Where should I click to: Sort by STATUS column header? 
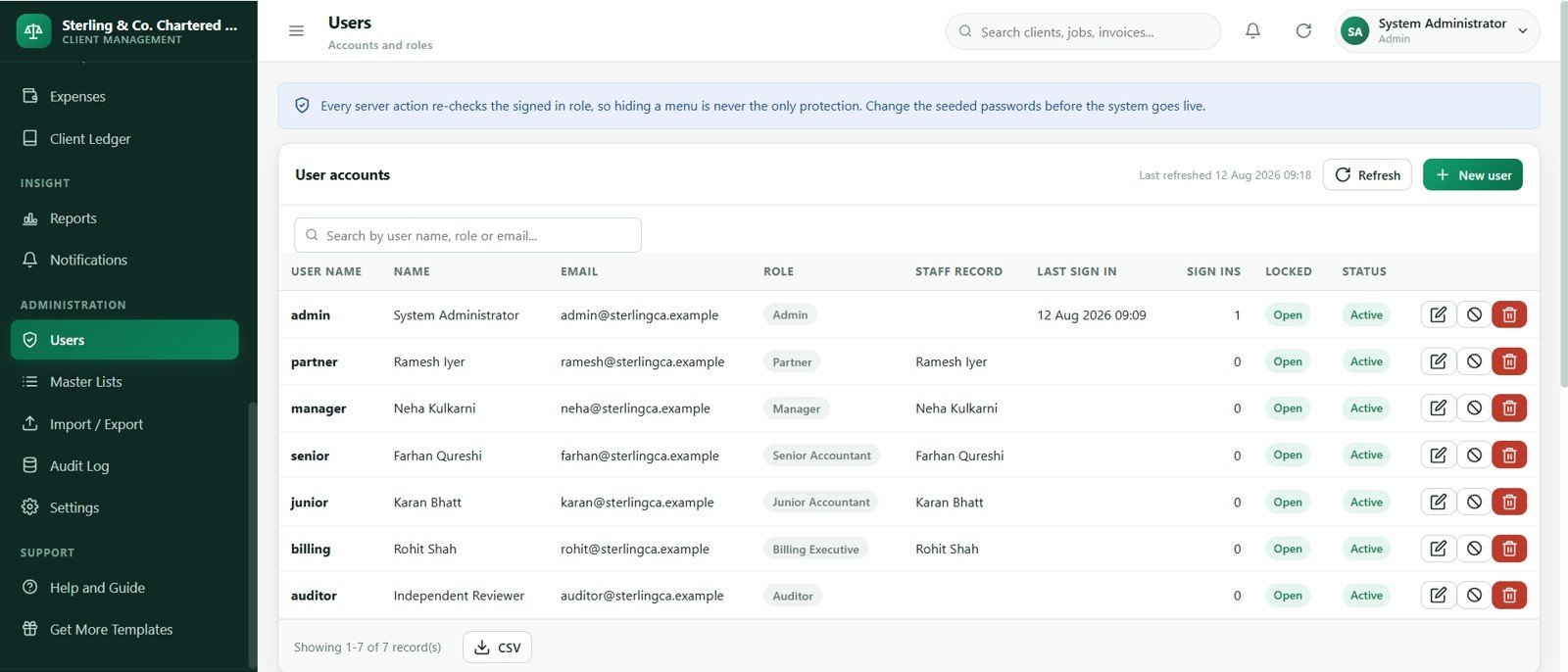[1364, 271]
